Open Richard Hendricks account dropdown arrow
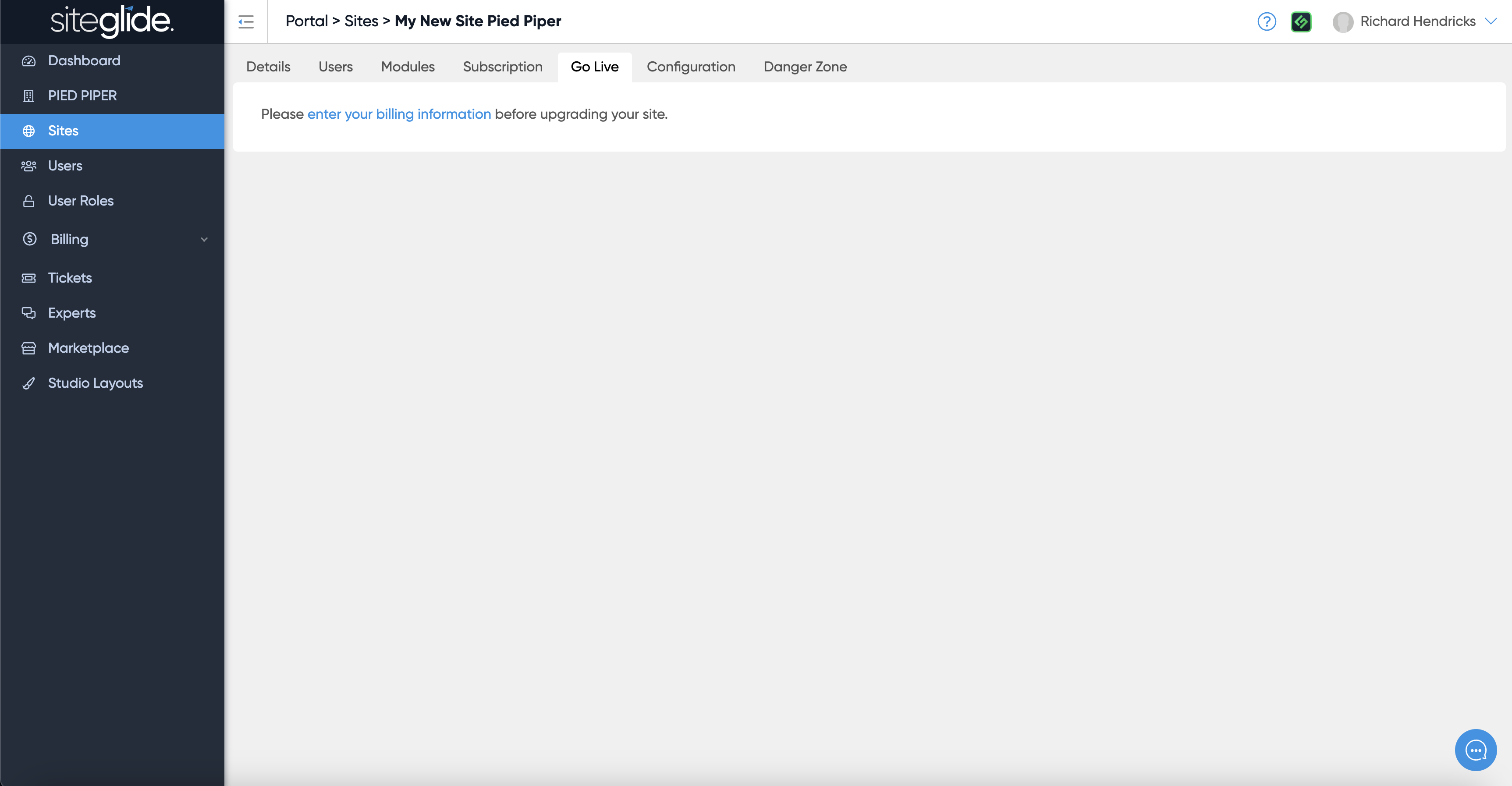This screenshot has height=786, width=1512. tap(1490, 21)
